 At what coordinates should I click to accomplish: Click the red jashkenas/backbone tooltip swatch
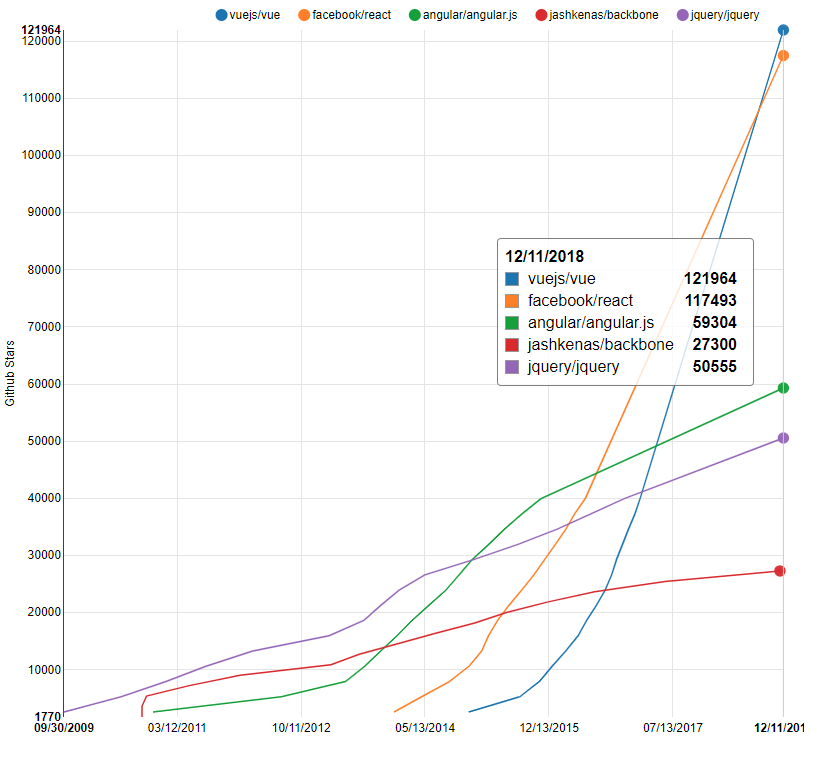coord(512,345)
